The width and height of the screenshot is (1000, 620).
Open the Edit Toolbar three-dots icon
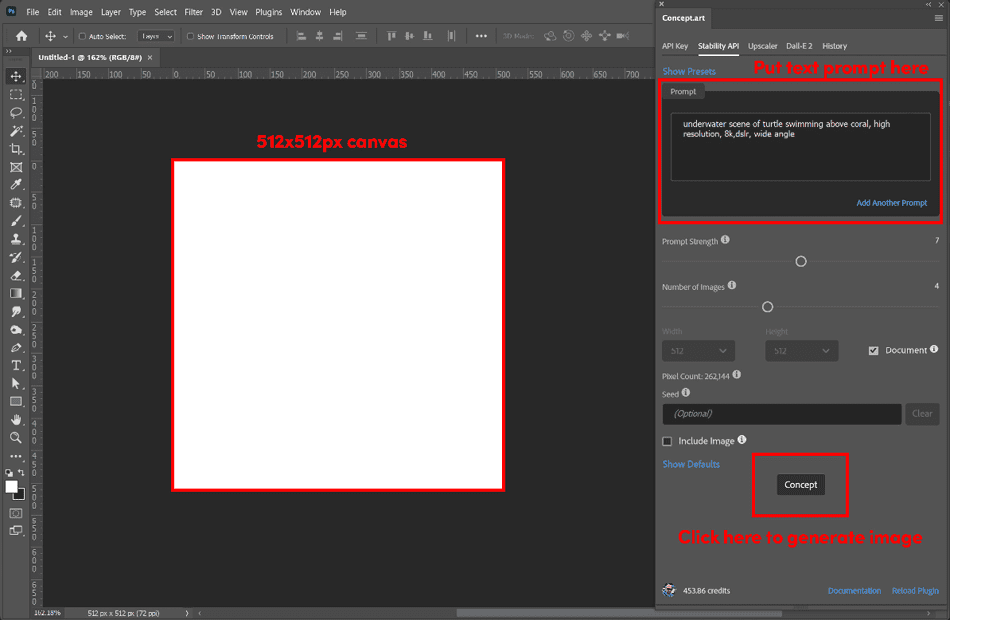[x=16, y=457]
